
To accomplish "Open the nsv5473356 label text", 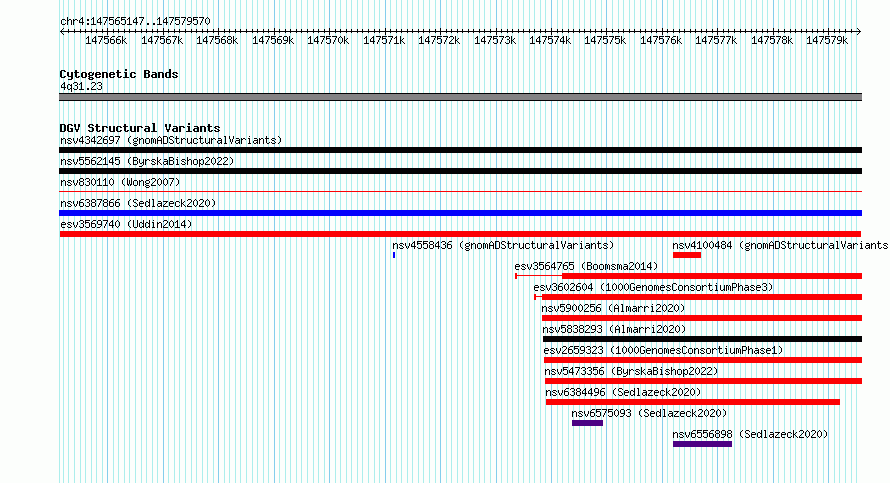I will click(x=631, y=371).
